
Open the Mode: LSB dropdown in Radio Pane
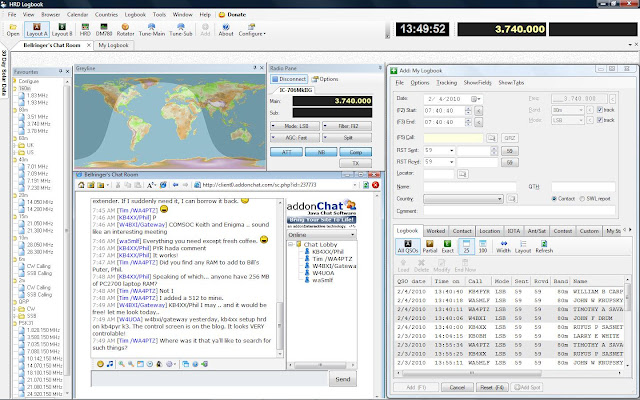coord(295,126)
